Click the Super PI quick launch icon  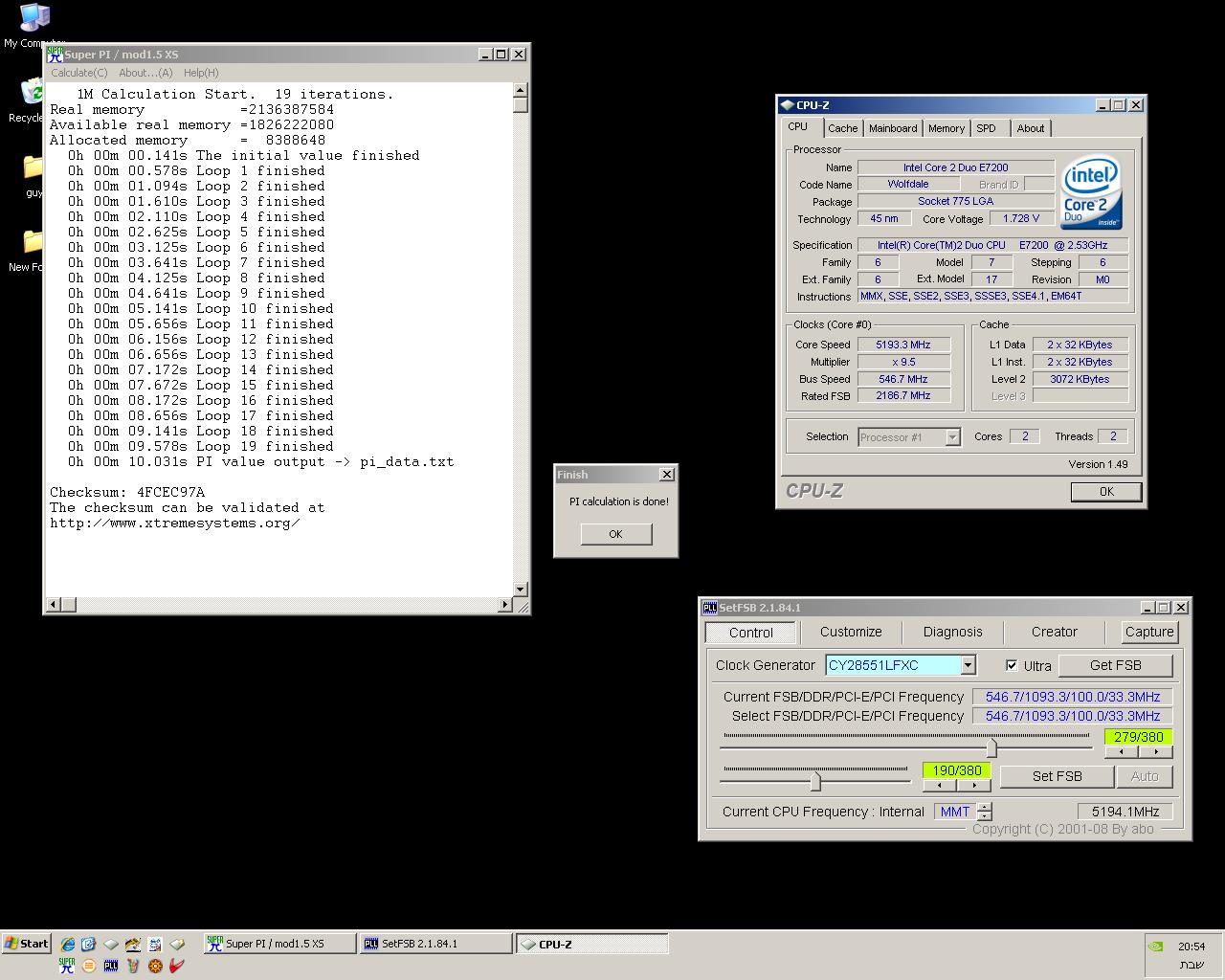[x=66, y=965]
